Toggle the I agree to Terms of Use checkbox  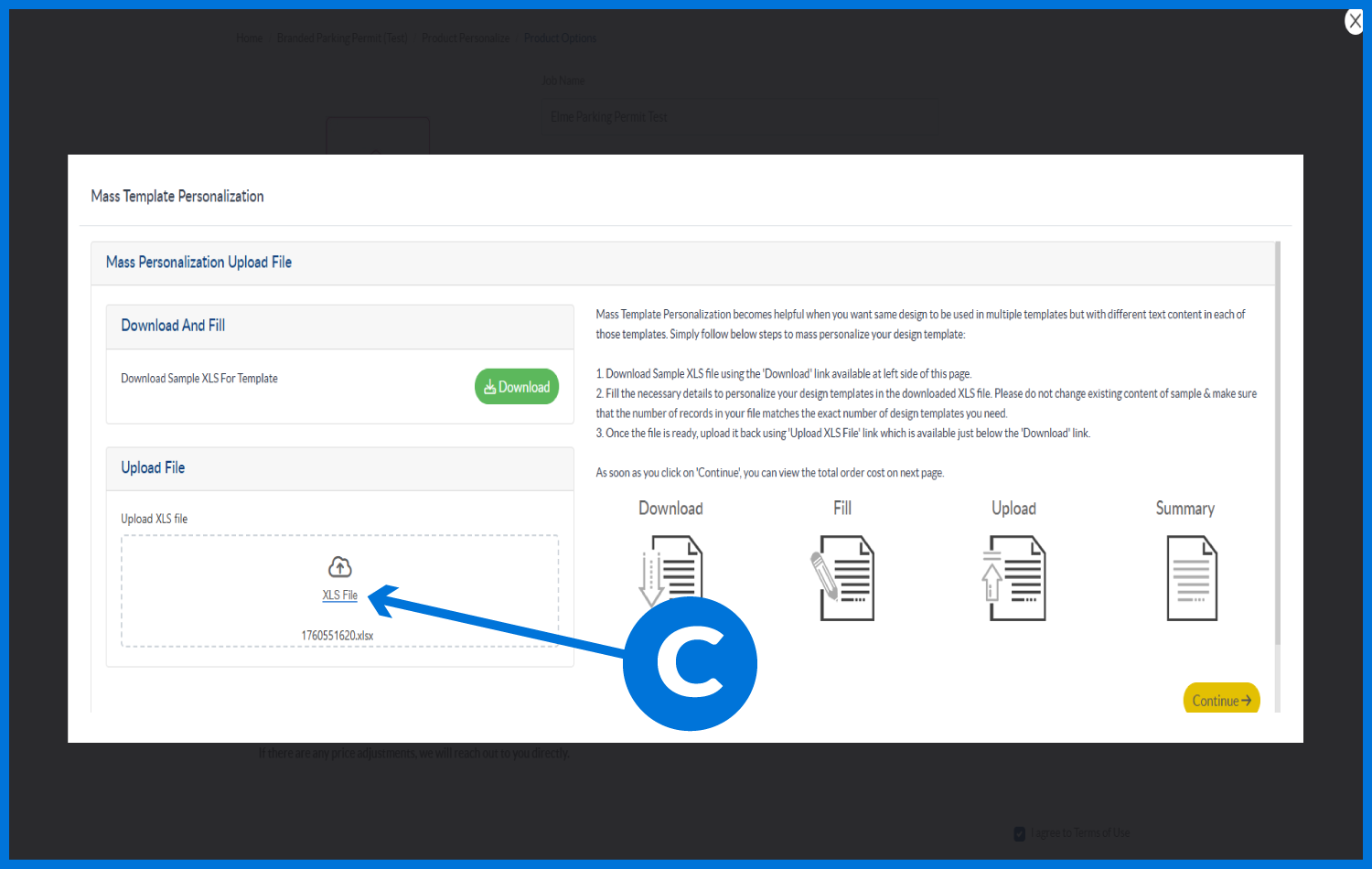1020,833
